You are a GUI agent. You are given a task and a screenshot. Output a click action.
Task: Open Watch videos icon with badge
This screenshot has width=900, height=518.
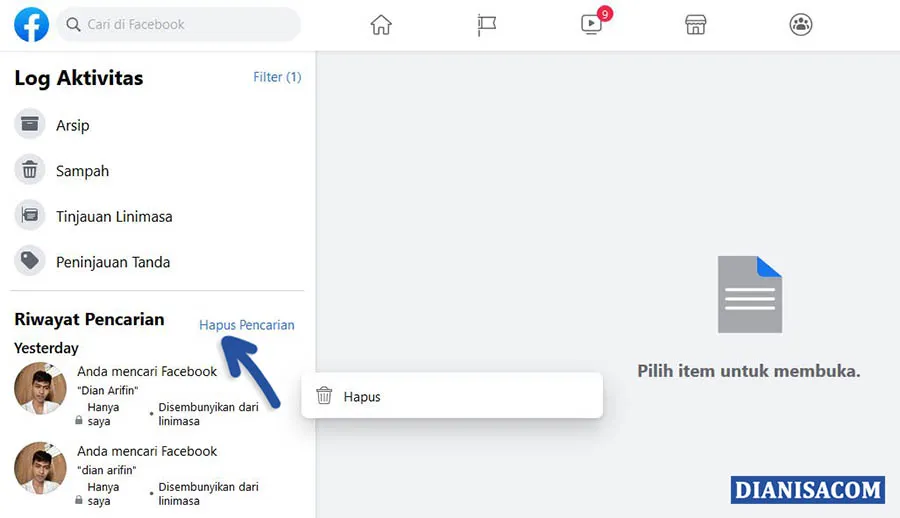(x=592, y=24)
